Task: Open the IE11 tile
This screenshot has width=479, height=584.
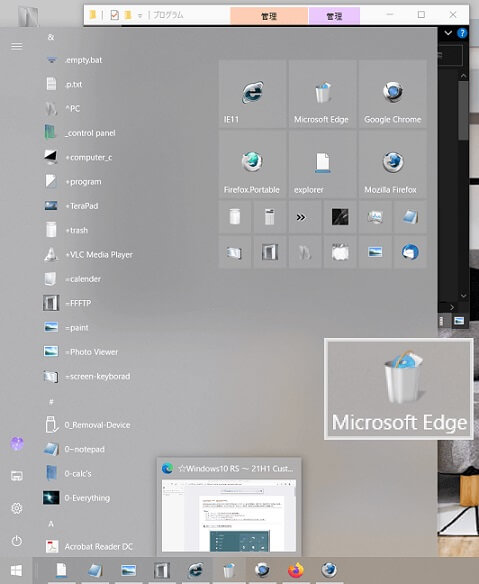Action: pos(252,94)
